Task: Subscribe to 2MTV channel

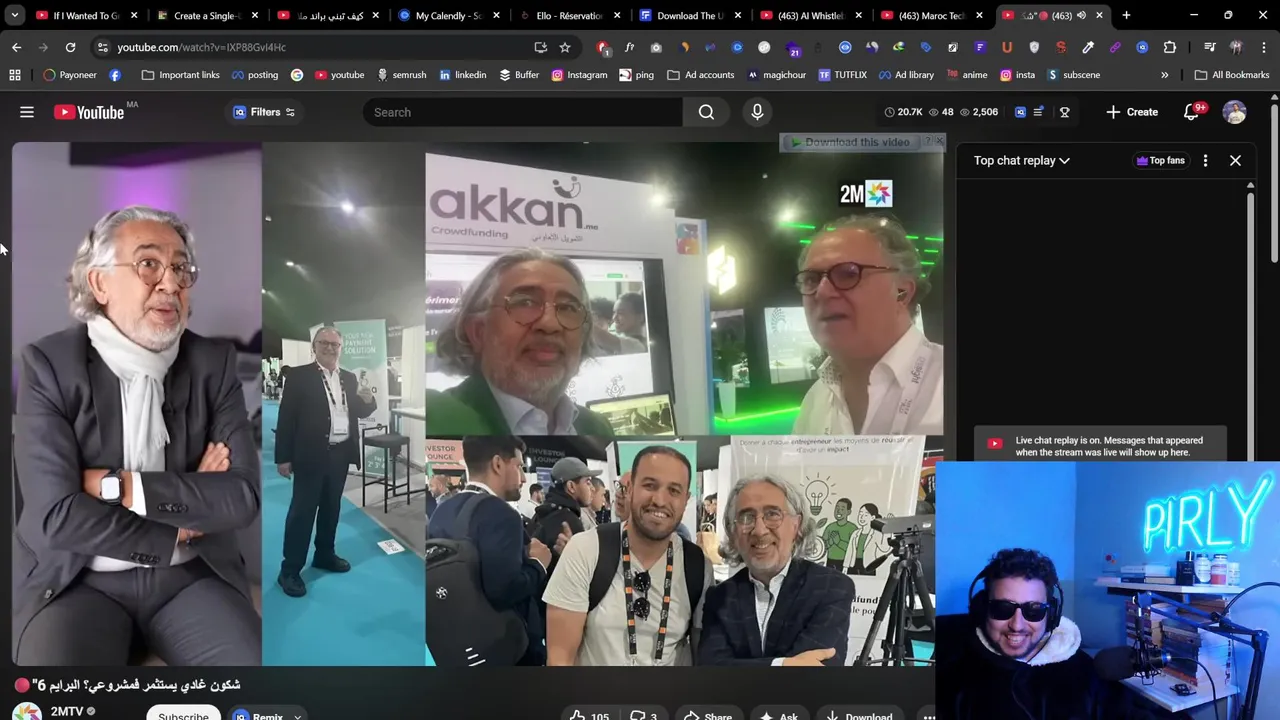Action: click(x=183, y=715)
